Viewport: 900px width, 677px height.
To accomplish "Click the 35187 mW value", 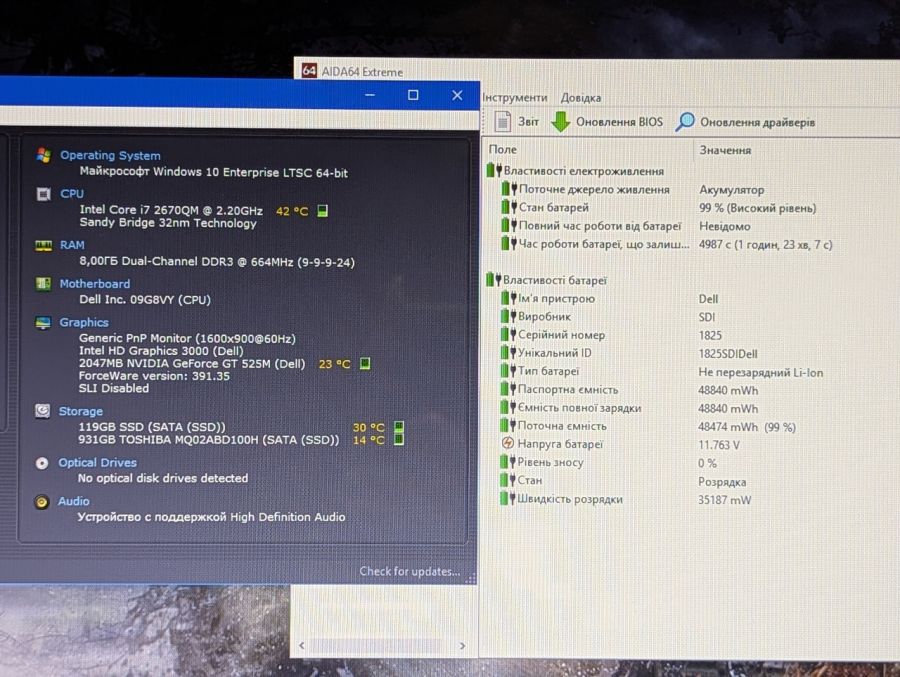I will (724, 500).
